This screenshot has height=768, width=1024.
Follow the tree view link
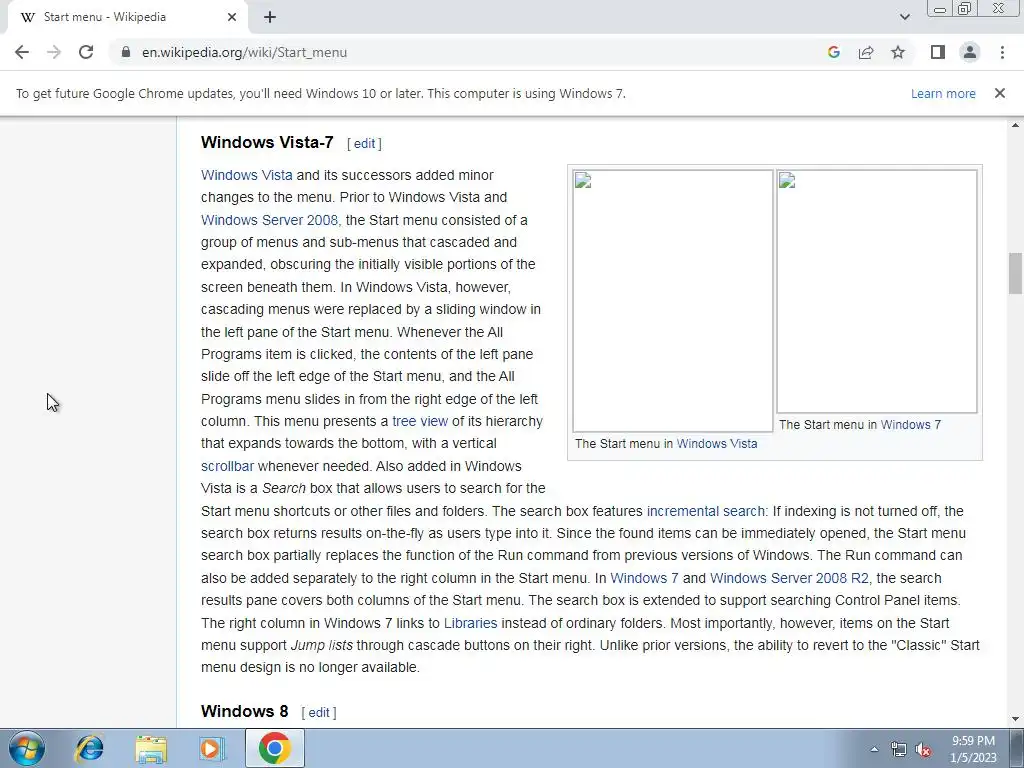(x=420, y=421)
